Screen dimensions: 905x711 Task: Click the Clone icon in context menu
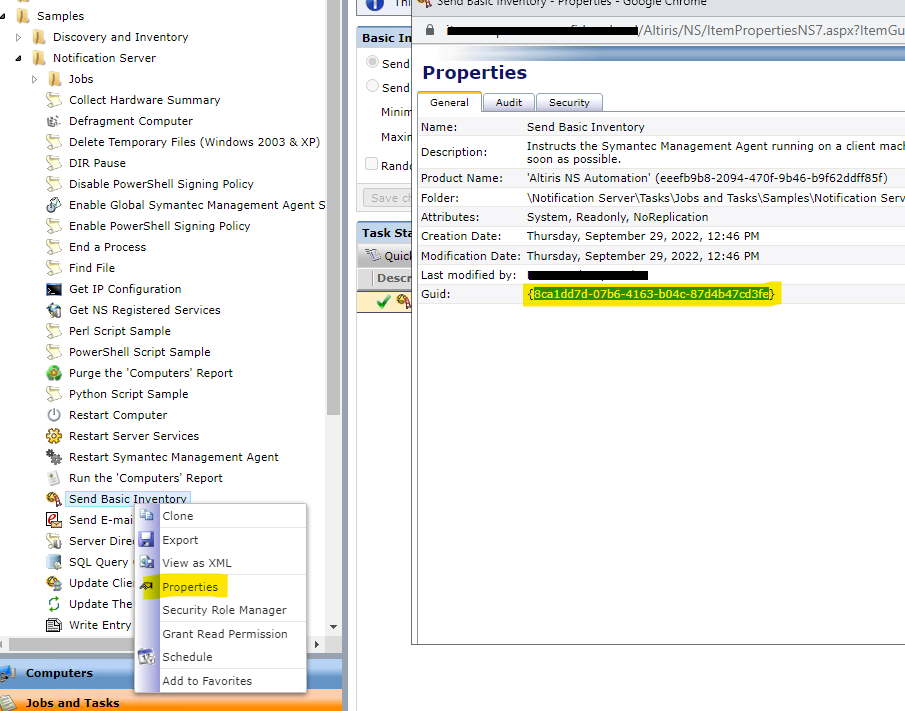tap(147, 515)
